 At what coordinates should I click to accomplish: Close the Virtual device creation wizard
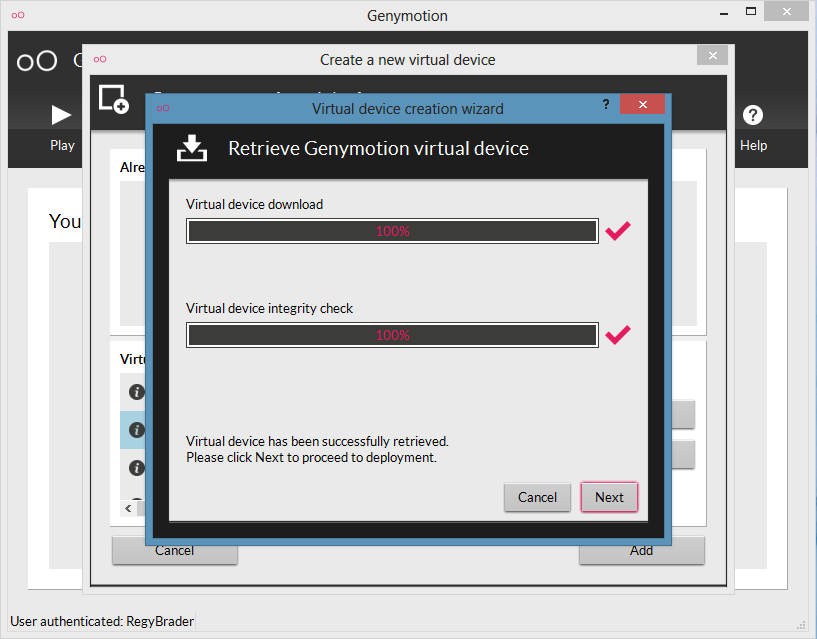point(642,104)
